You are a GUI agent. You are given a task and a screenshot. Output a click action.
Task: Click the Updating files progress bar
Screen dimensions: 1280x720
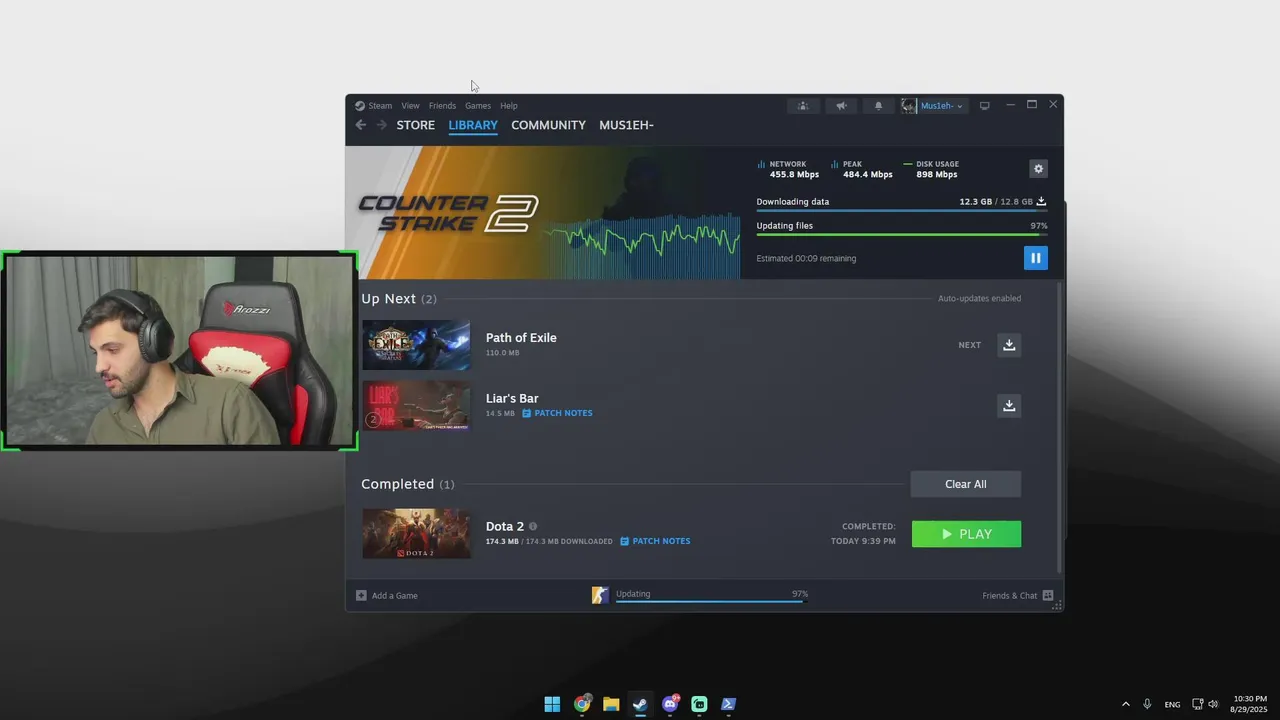point(902,234)
